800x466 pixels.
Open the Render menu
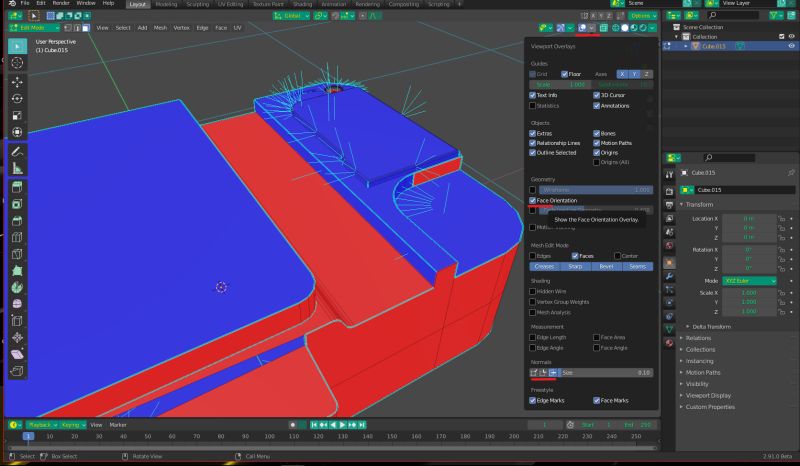click(x=61, y=4)
